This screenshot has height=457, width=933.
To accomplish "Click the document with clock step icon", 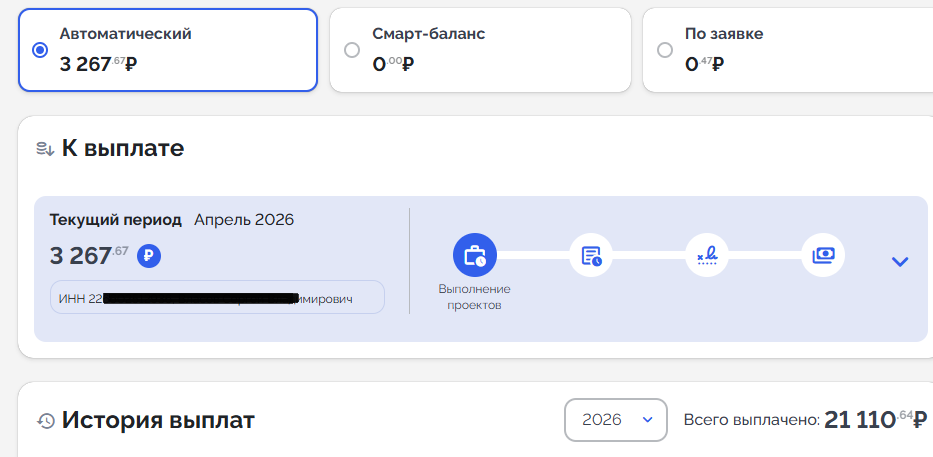I will (x=591, y=256).
